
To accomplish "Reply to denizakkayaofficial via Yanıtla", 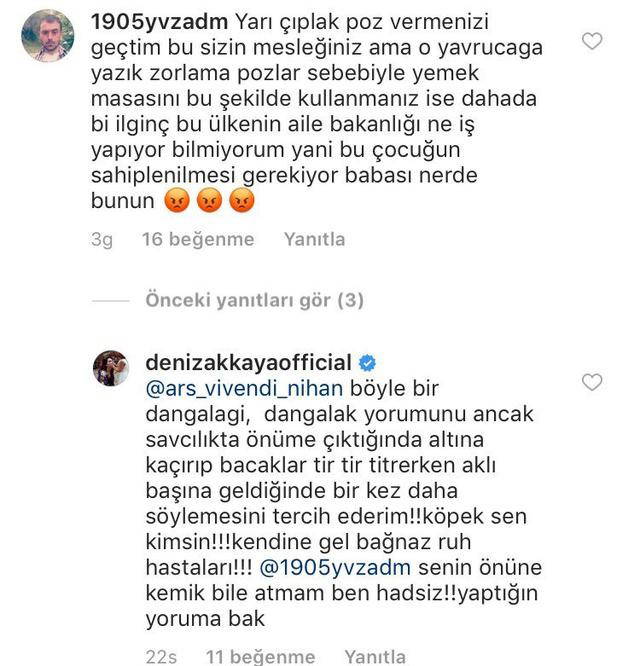I will click(x=375, y=656).
